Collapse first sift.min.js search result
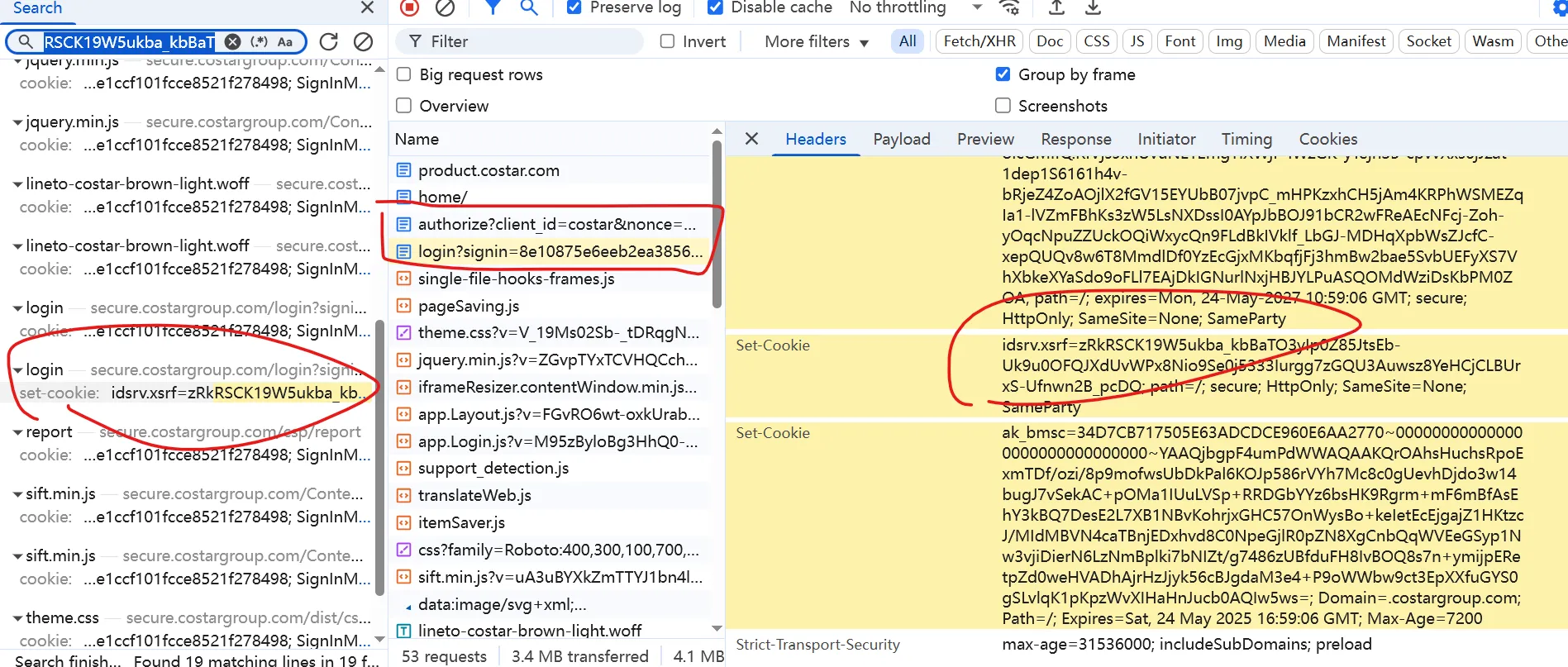Screen dimensions: 1568x667 coord(18,494)
